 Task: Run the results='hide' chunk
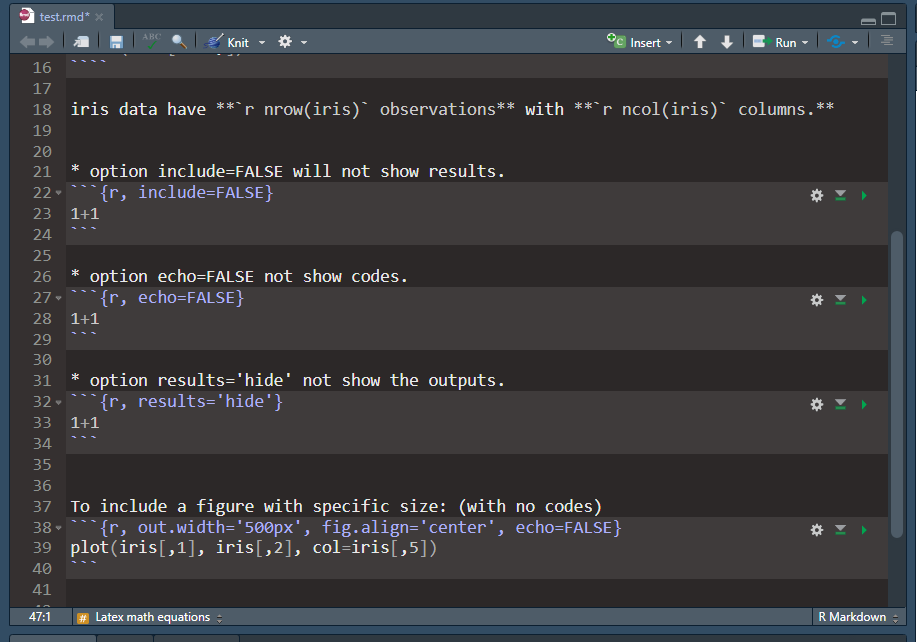pos(864,404)
